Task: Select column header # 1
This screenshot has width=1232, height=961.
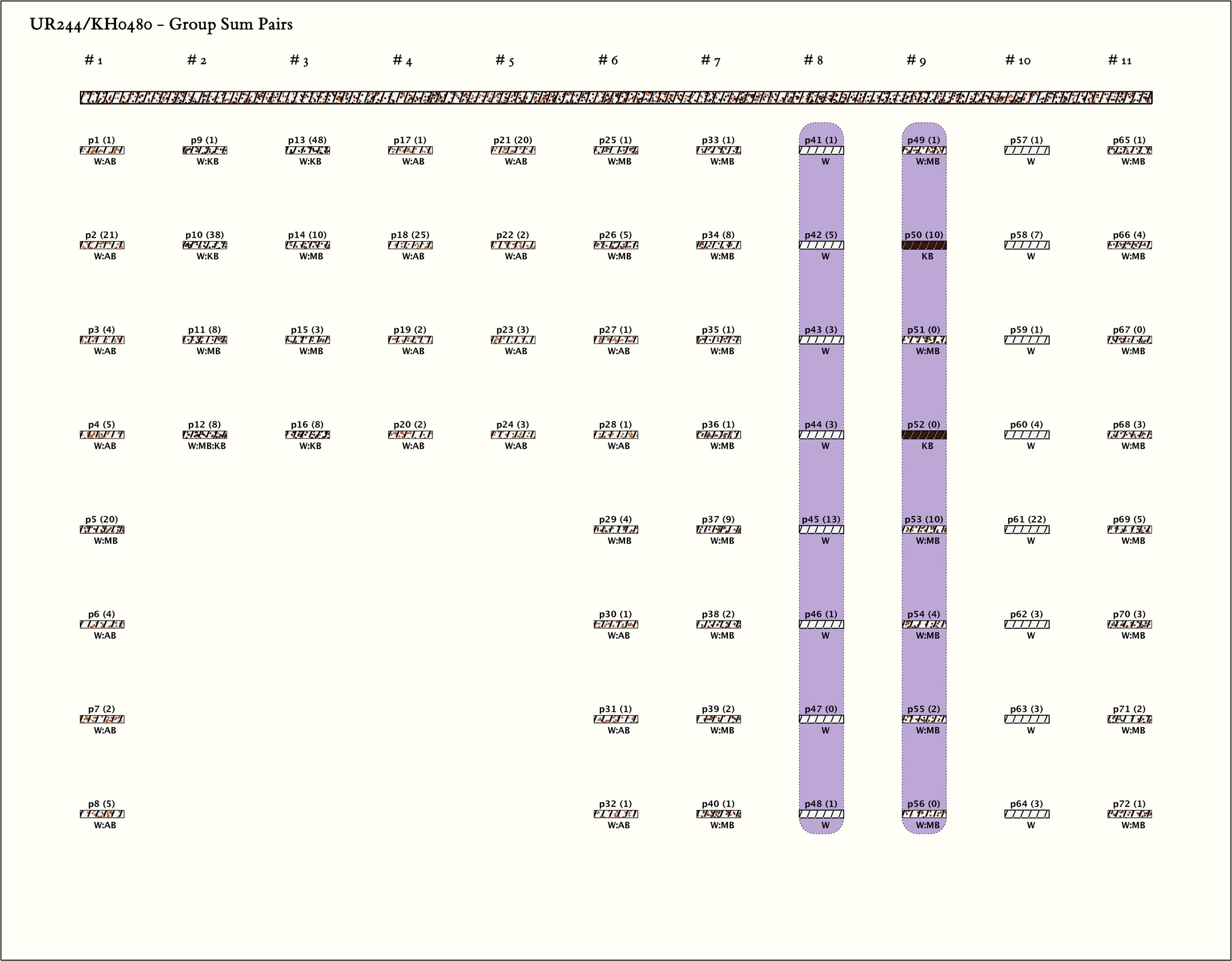Action: [94, 60]
